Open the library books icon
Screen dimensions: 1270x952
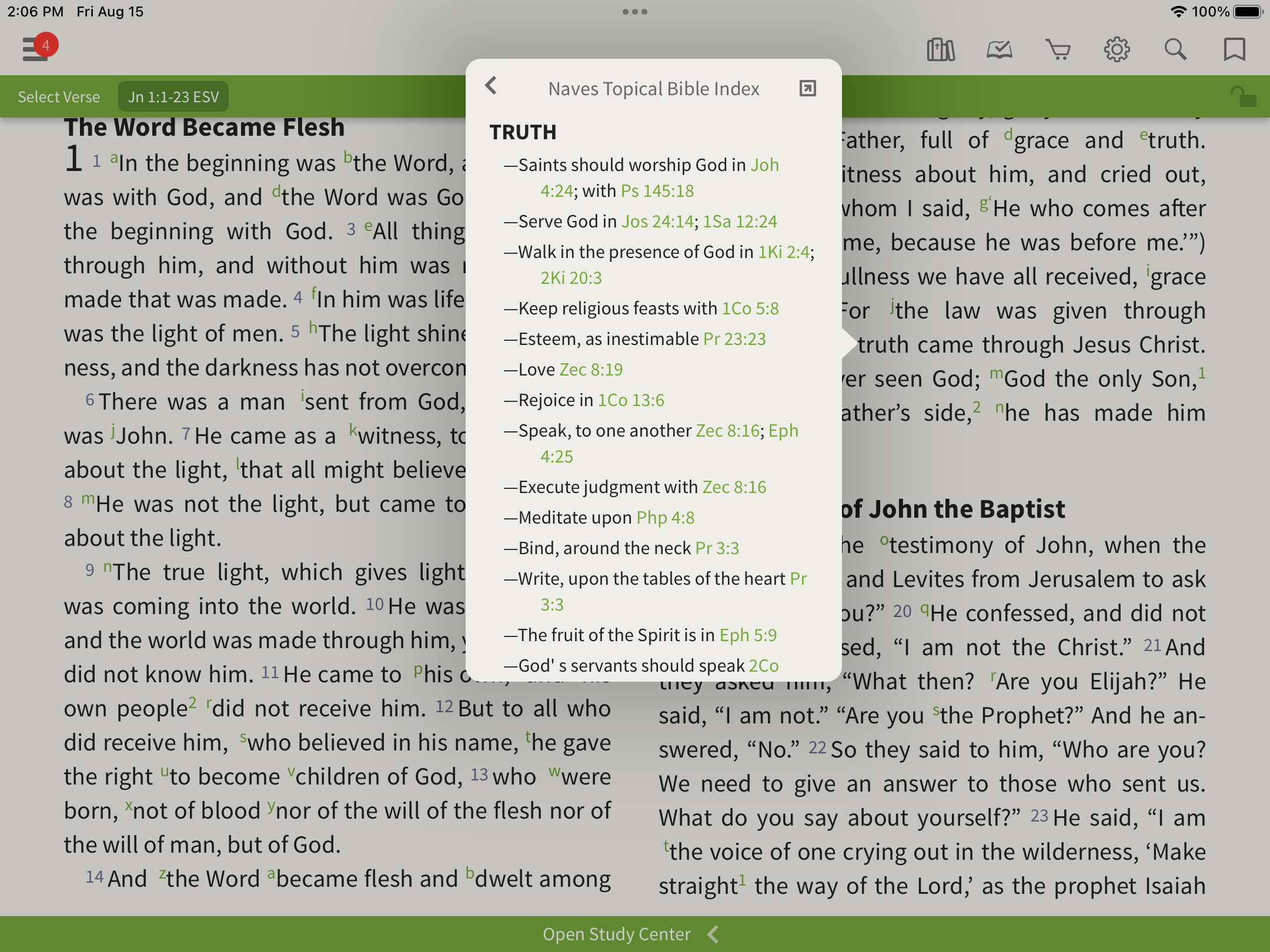941,50
